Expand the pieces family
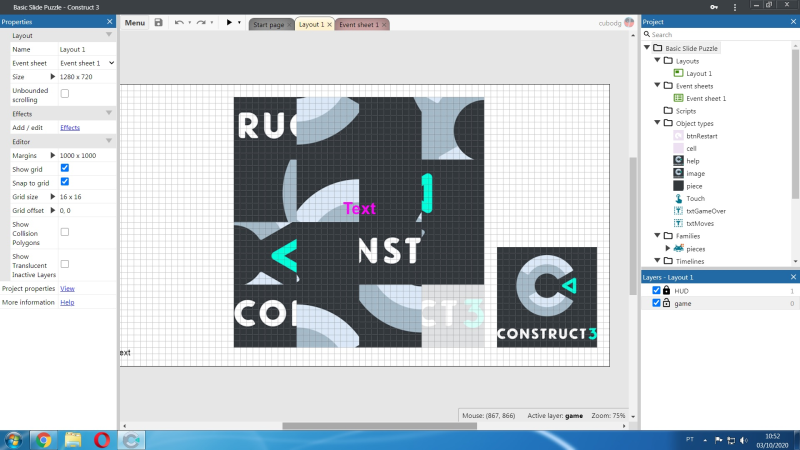Viewport: 800px width, 450px height. point(668,248)
